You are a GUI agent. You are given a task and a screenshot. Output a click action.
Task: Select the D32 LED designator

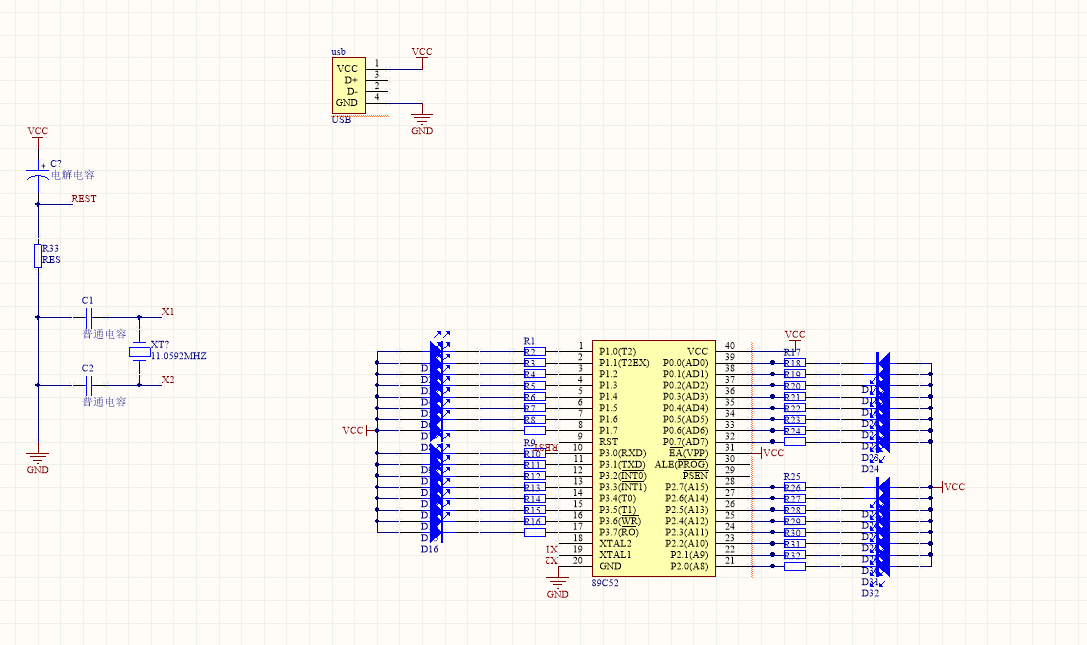click(x=870, y=593)
